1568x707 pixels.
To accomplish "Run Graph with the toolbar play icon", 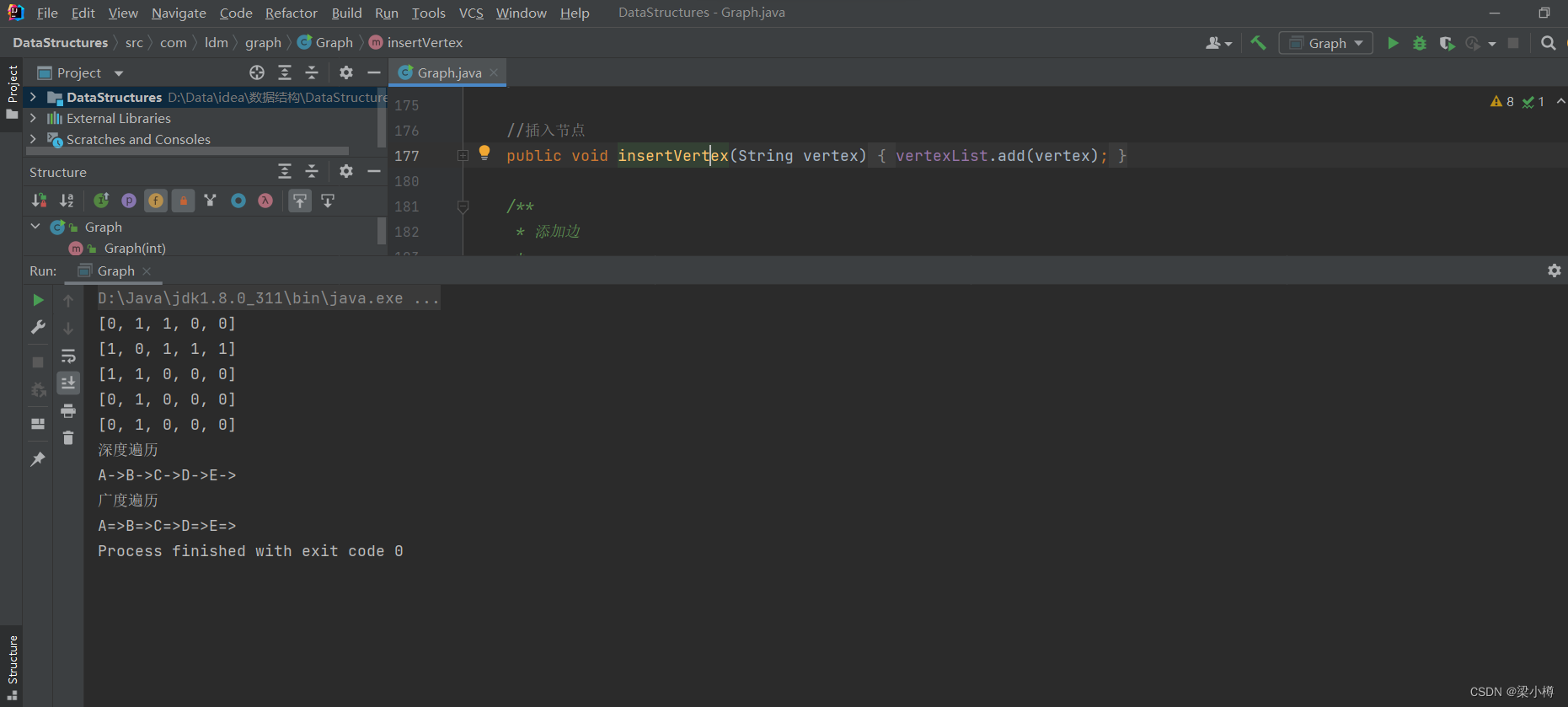I will click(x=1393, y=43).
